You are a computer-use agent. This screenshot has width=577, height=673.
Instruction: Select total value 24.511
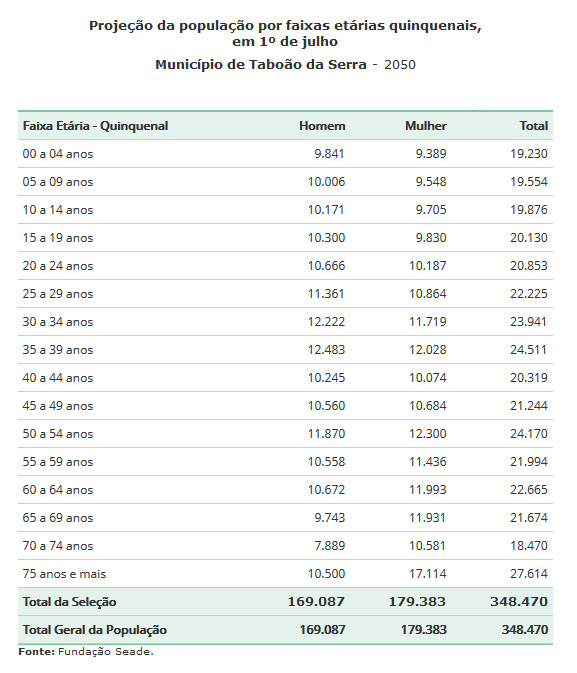coord(529,350)
